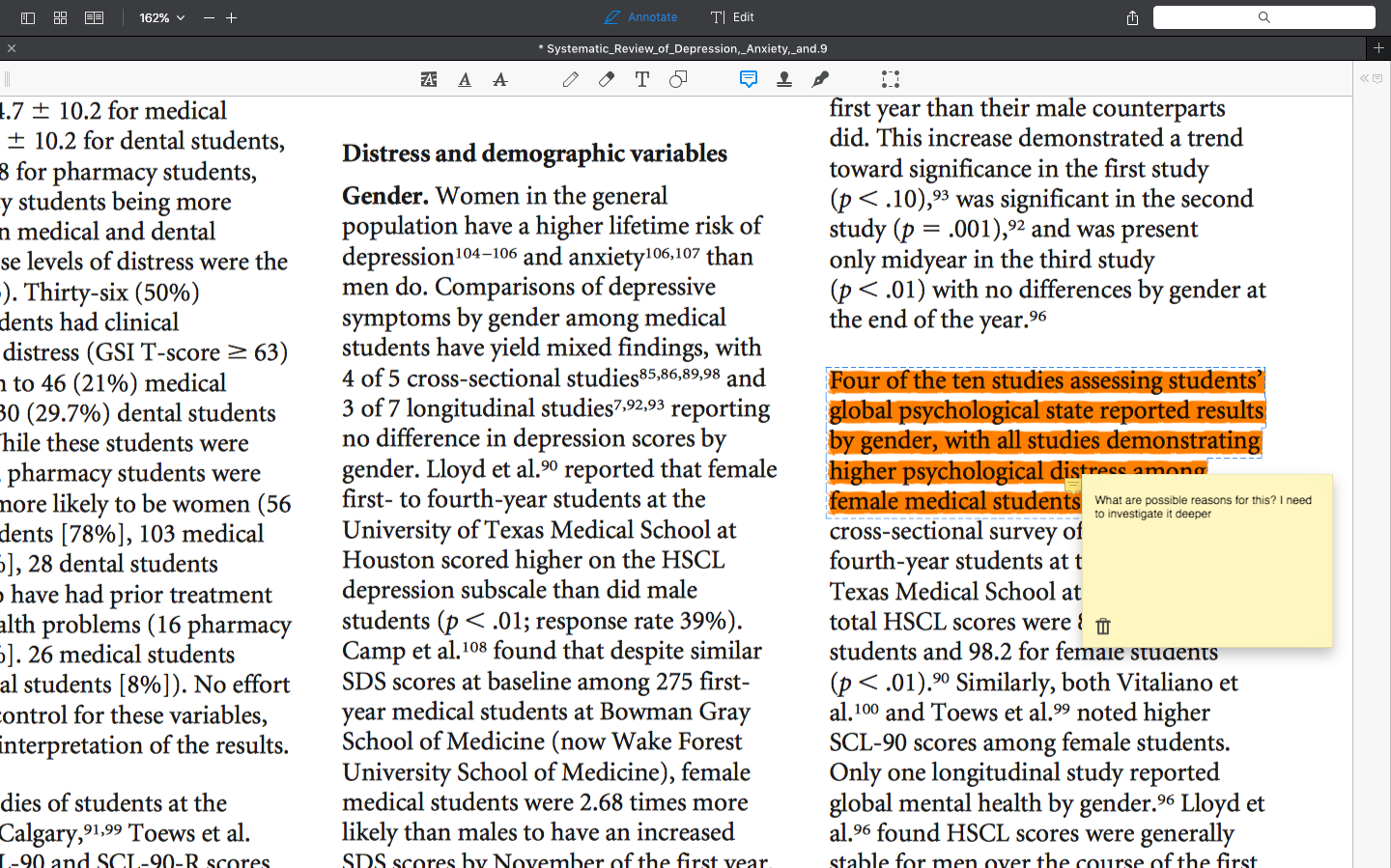Select the Note comment tool

749,79
